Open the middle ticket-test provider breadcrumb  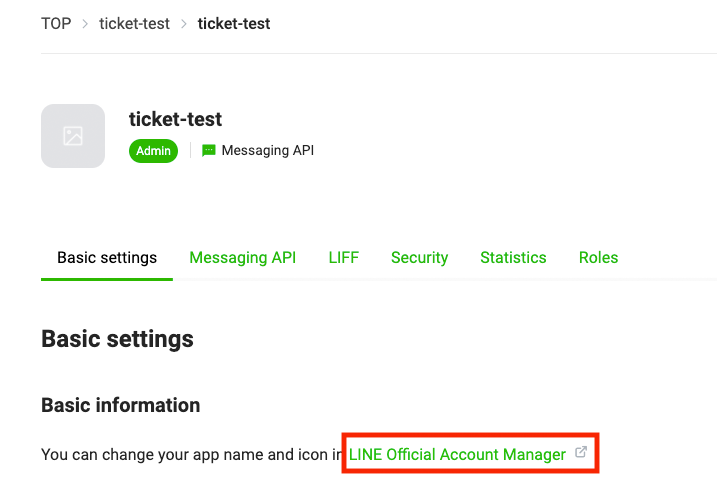(134, 23)
